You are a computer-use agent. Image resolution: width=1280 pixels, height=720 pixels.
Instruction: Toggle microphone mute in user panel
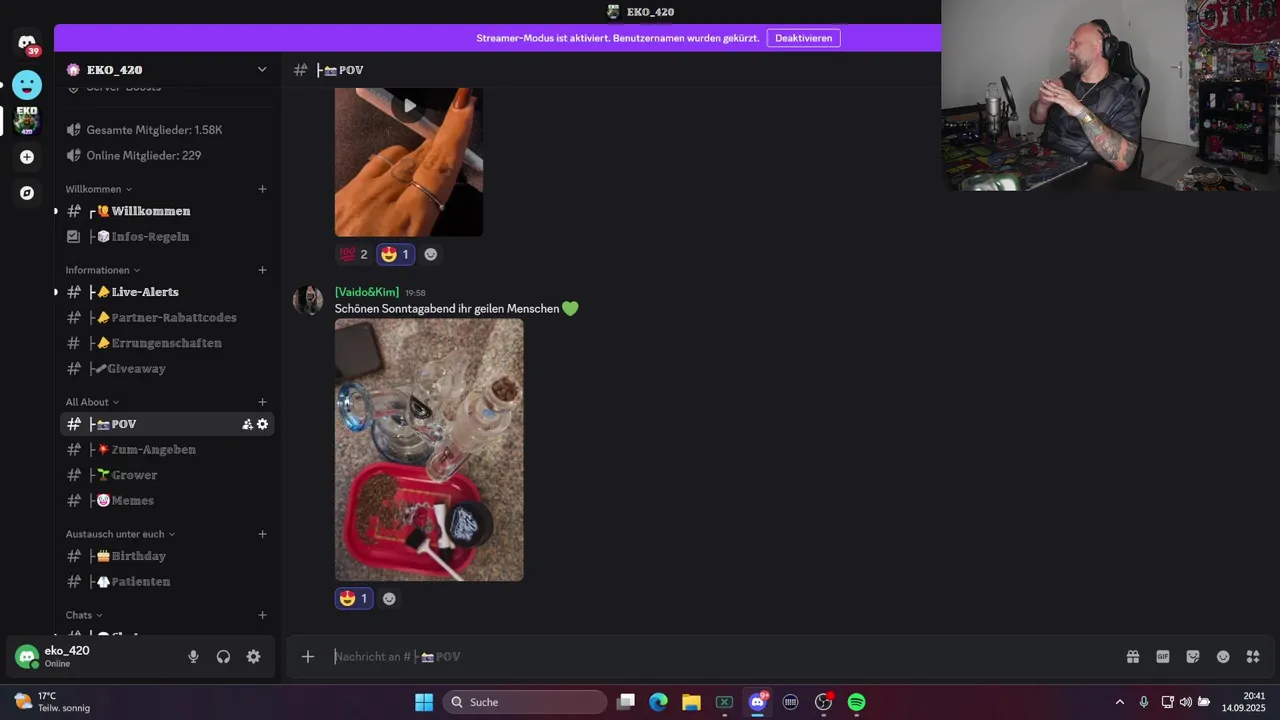pos(194,657)
